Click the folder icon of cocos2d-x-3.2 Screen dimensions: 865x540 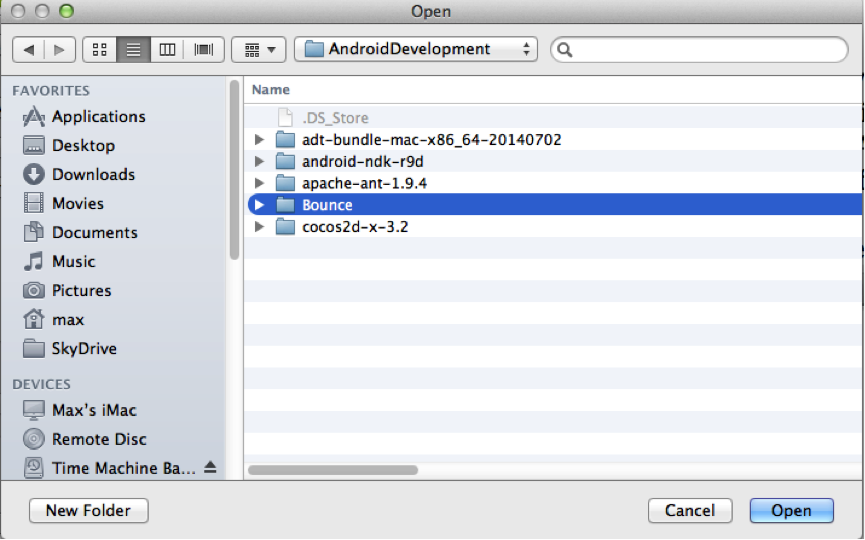click(285, 227)
